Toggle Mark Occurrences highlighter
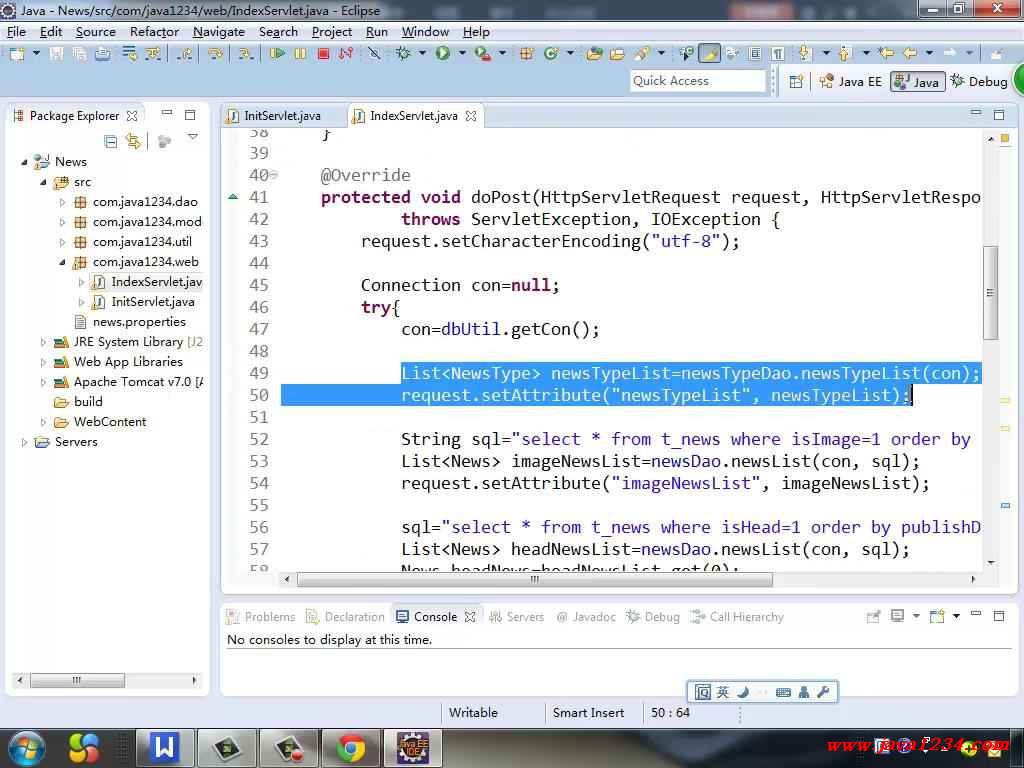1024x768 pixels. pos(710,54)
